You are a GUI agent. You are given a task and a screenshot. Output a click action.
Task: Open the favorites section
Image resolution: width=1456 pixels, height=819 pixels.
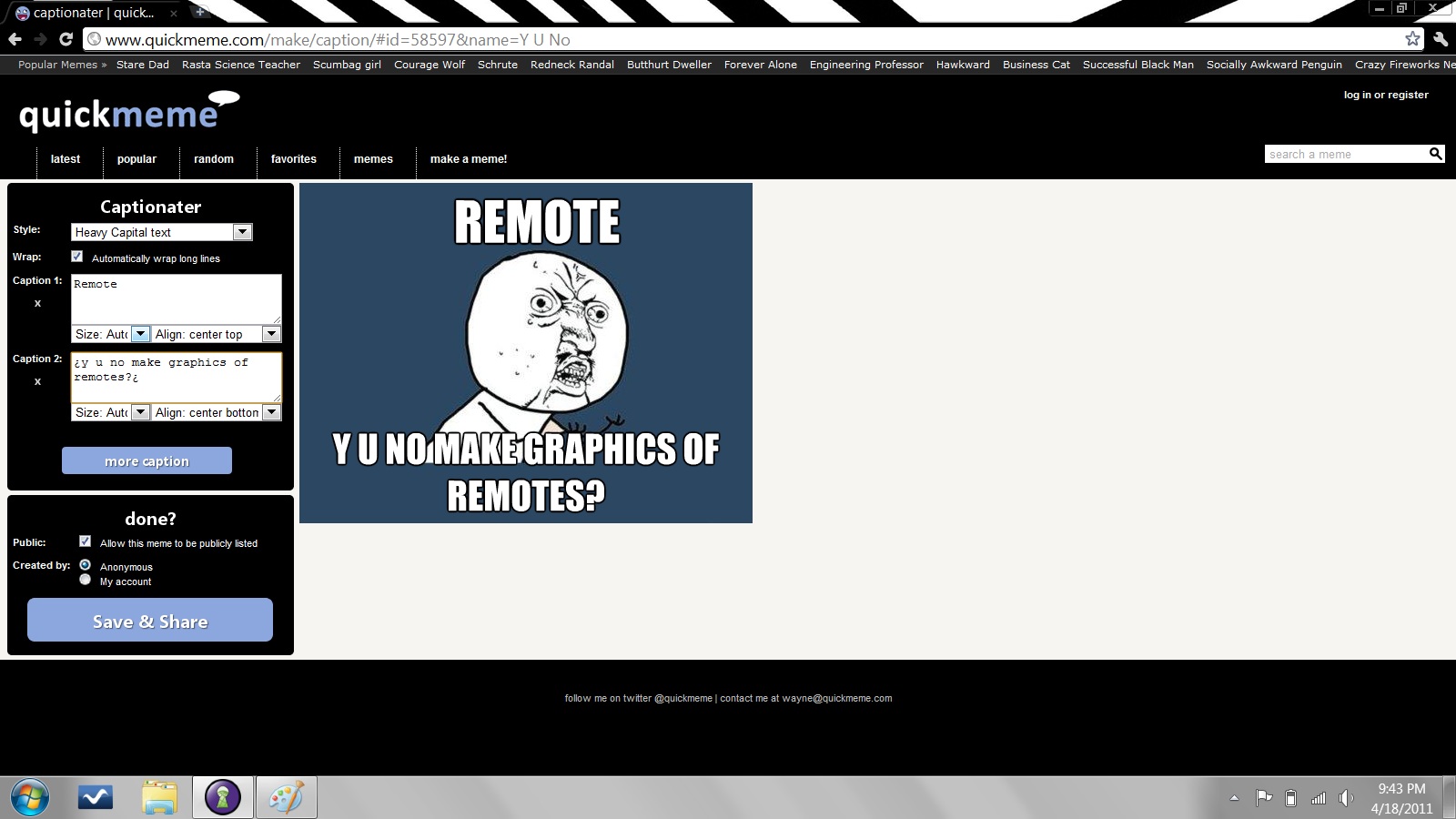pos(294,159)
